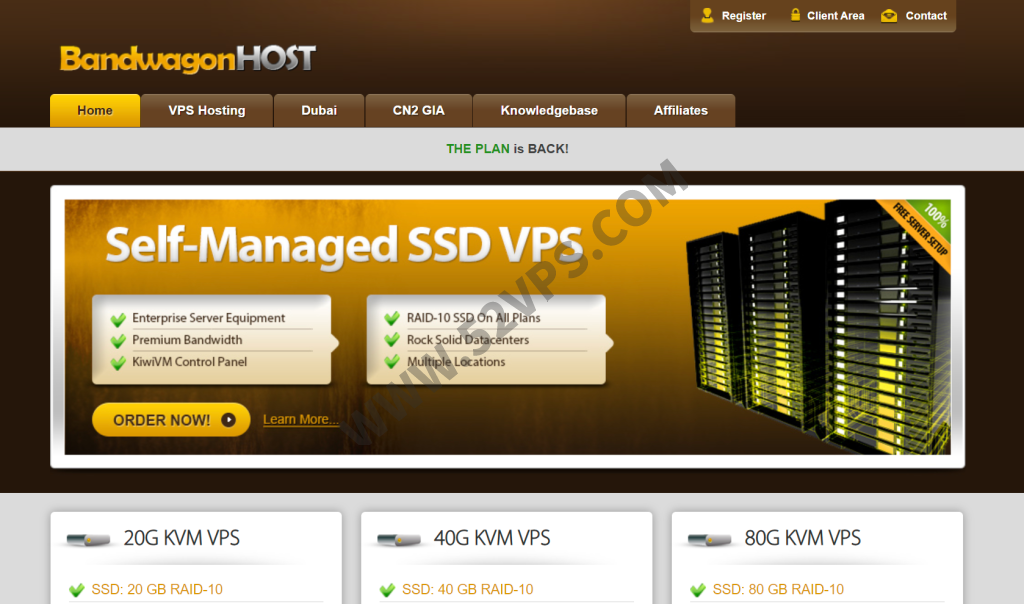Click the server drive icon beside 80G KVM VPS
The image size is (1024, 604).
pos(710,539)
